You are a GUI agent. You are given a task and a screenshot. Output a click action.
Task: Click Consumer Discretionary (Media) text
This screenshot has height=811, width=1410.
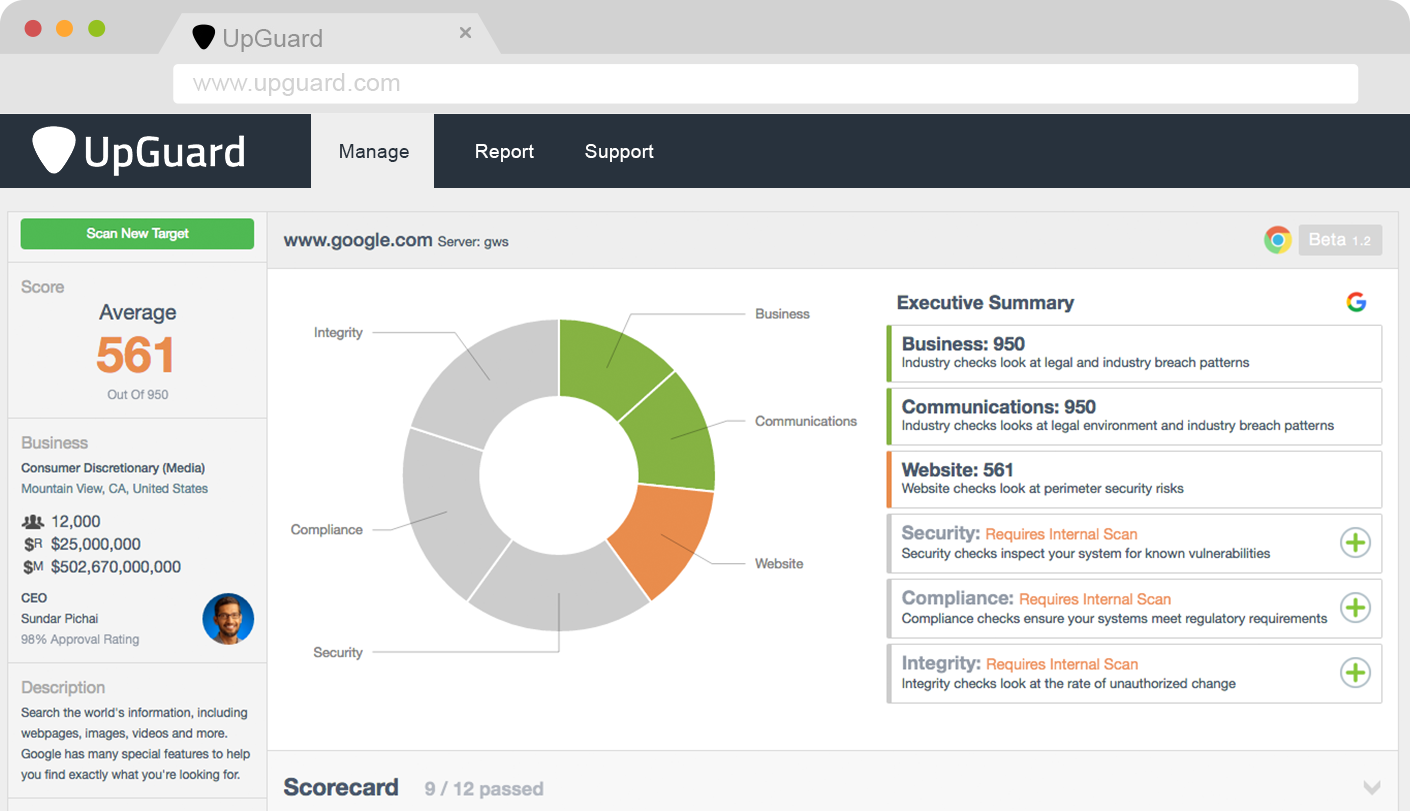point(113,468)
